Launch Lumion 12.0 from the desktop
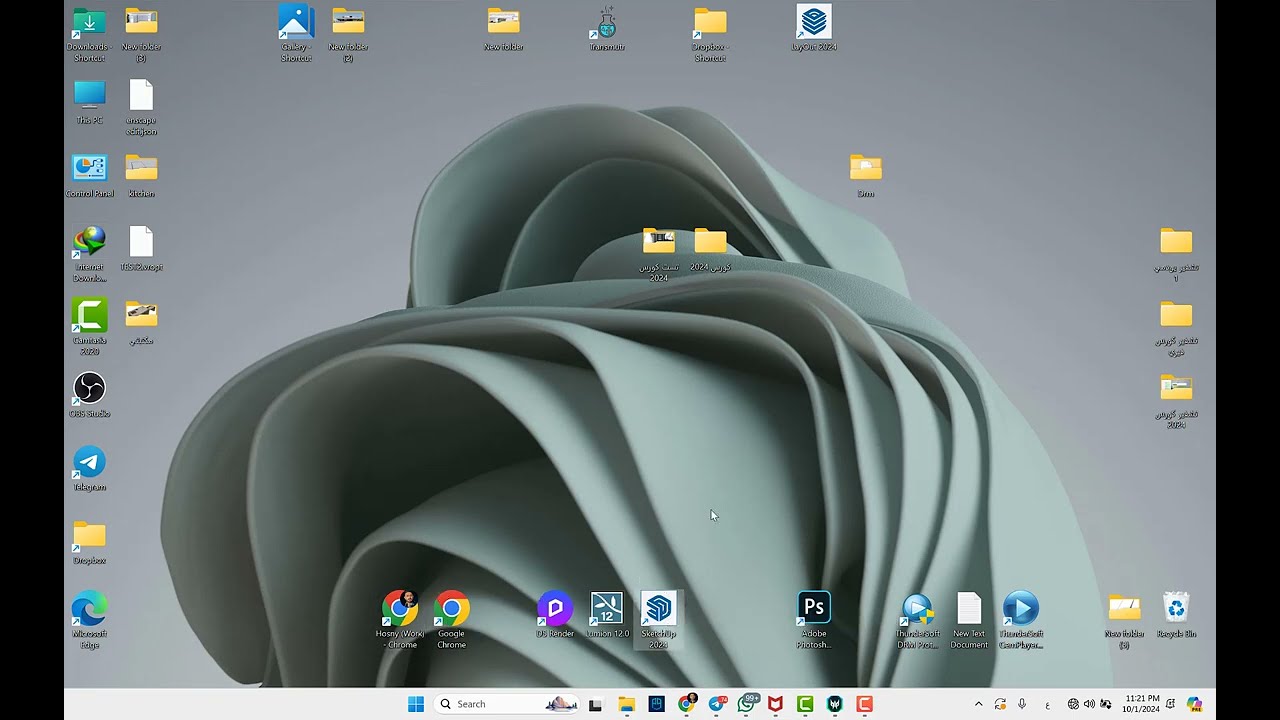This screenshot has height=720, width=1280. [x=607, y=615]
